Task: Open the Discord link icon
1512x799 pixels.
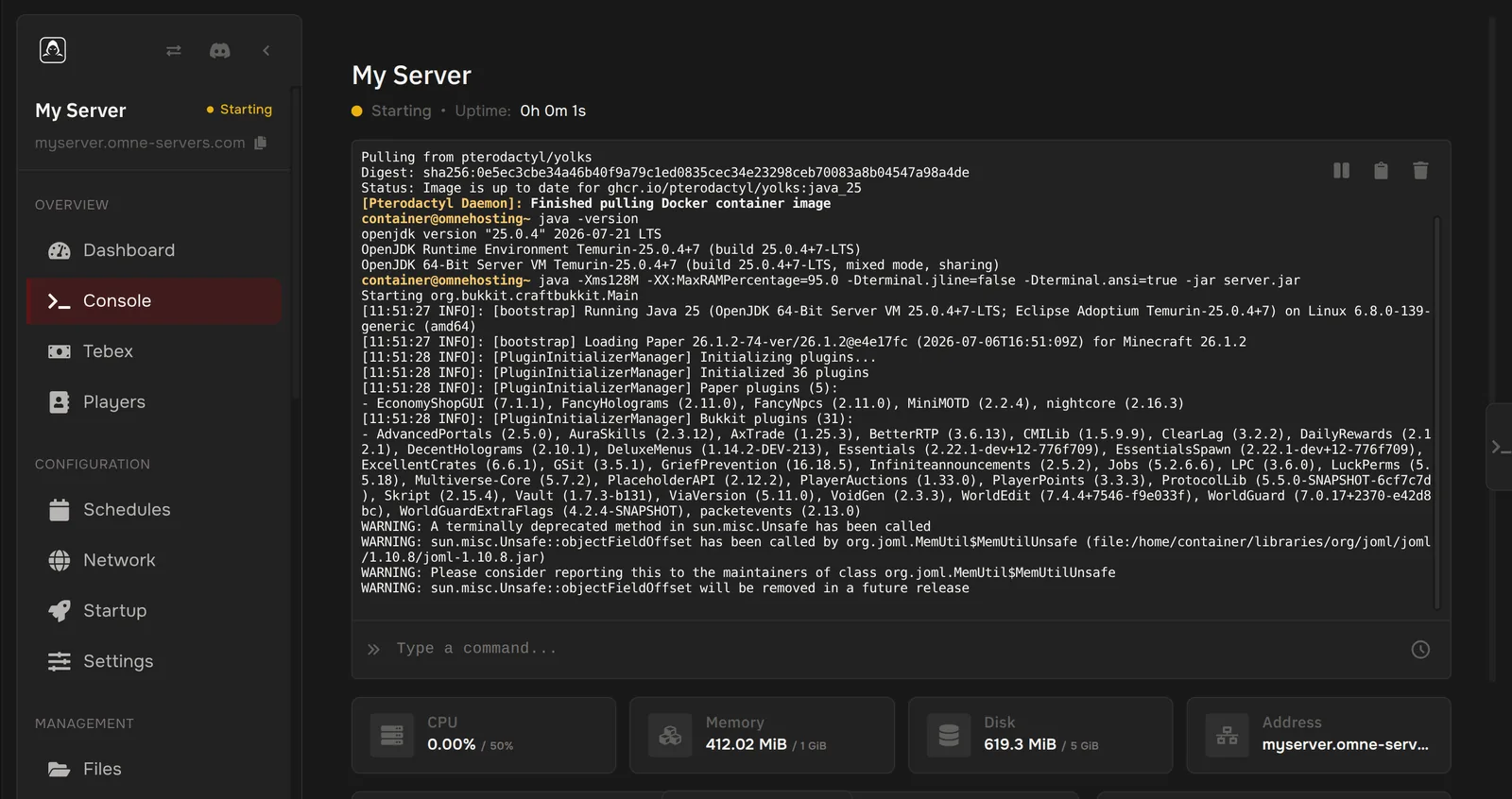Action: [x=220, y=51]
